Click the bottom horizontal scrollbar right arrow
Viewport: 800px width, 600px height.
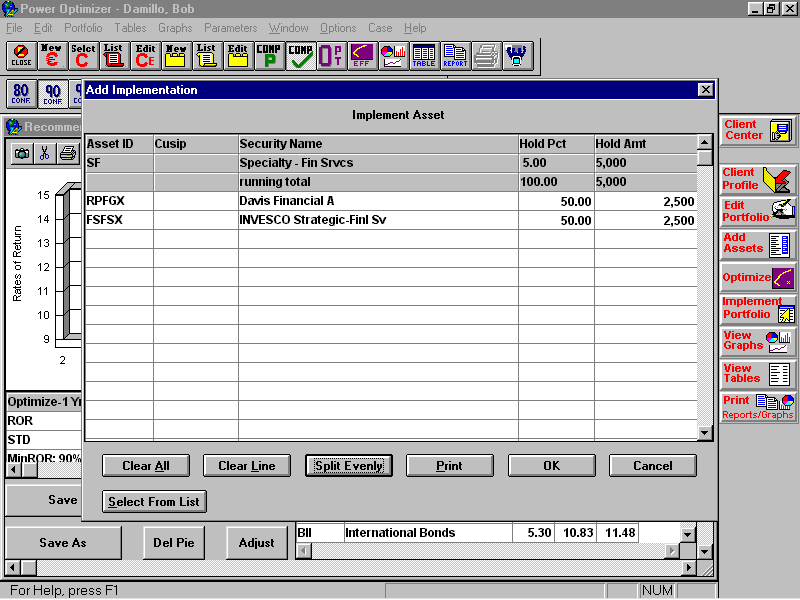tap(689, 567)
